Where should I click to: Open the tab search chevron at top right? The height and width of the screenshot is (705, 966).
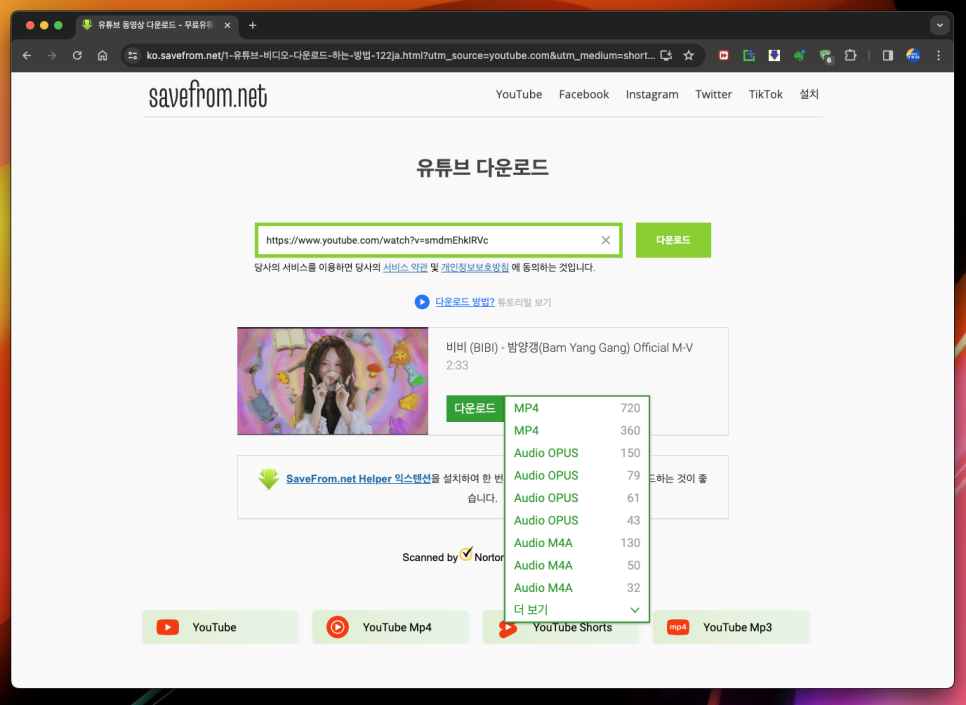pos(940,25)
